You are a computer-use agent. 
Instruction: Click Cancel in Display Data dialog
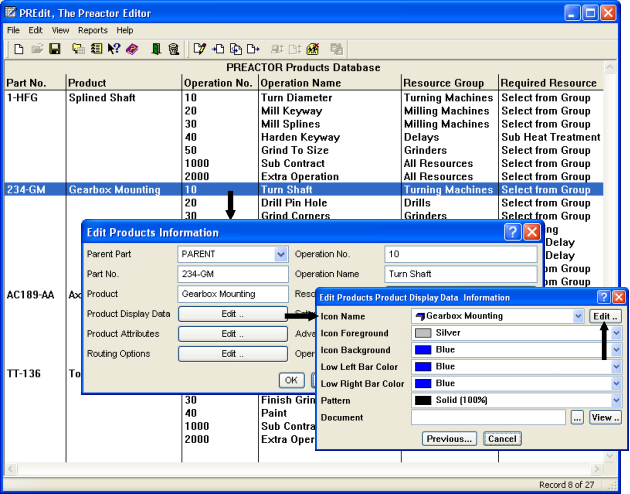tap(502, 439)
